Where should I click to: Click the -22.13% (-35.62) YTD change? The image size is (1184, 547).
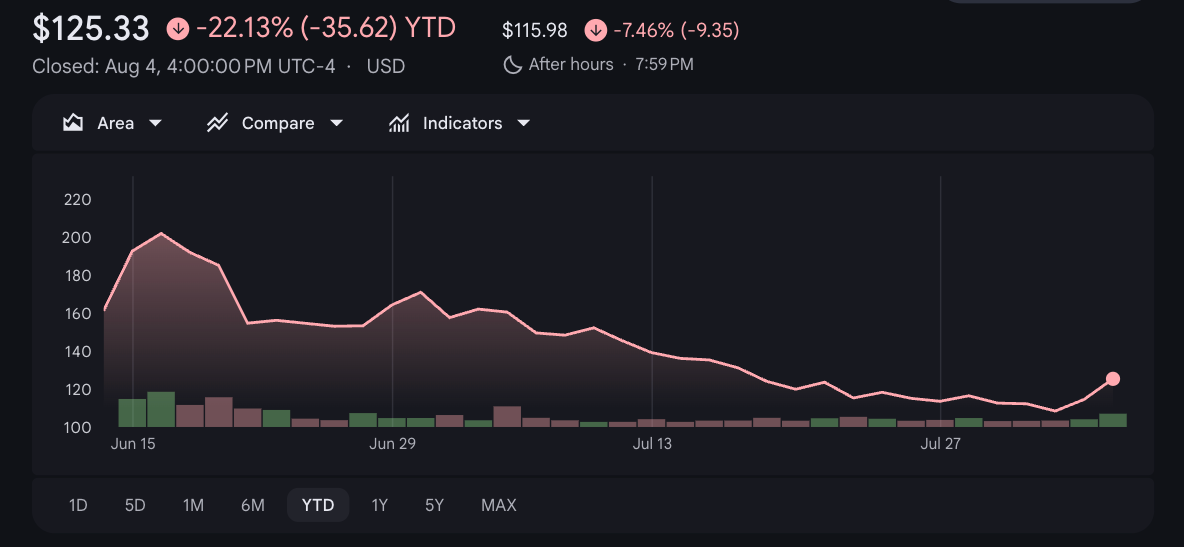click(x=326, y=29)
